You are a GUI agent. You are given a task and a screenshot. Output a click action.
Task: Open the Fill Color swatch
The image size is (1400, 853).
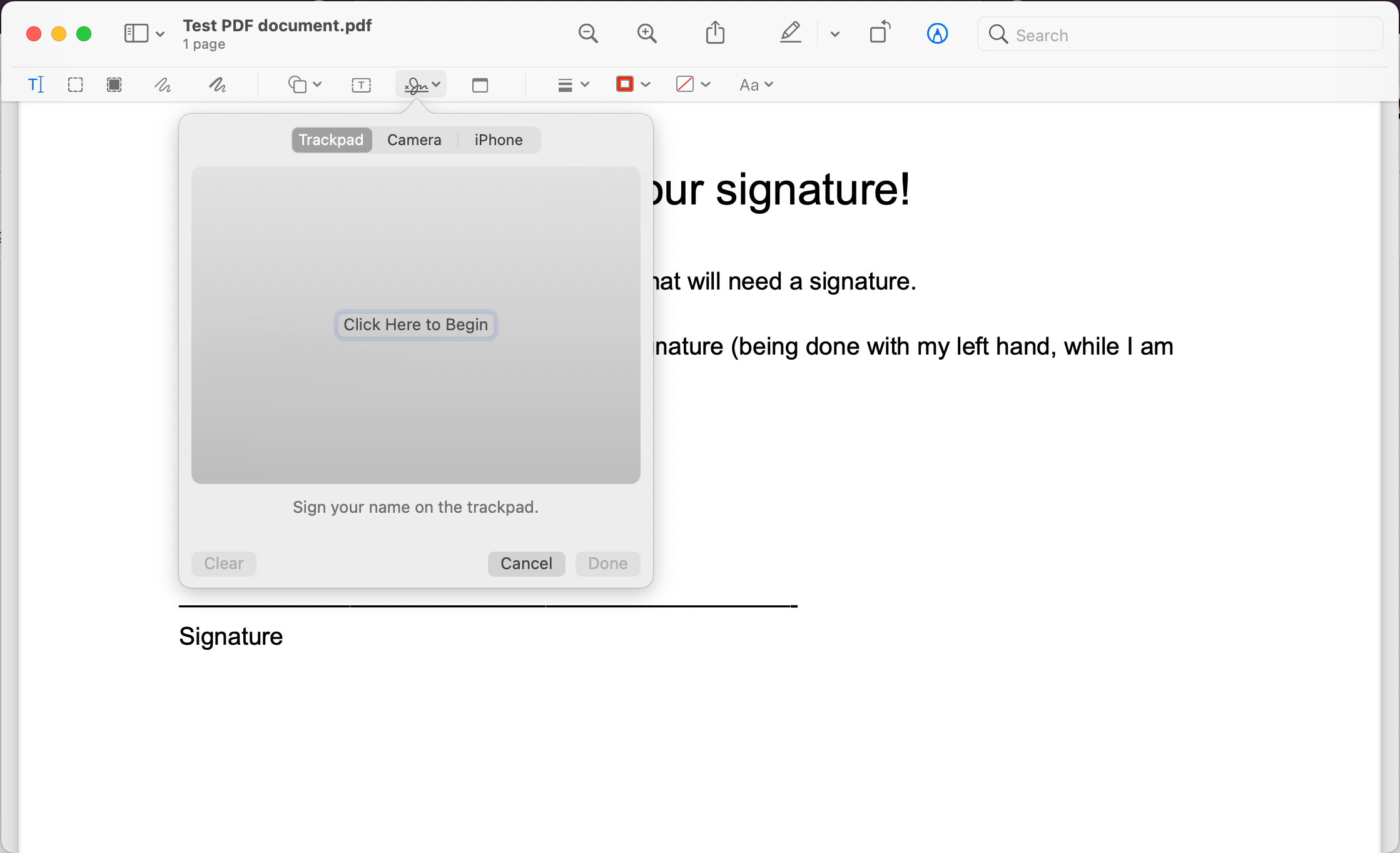click(x=684, y=84)
